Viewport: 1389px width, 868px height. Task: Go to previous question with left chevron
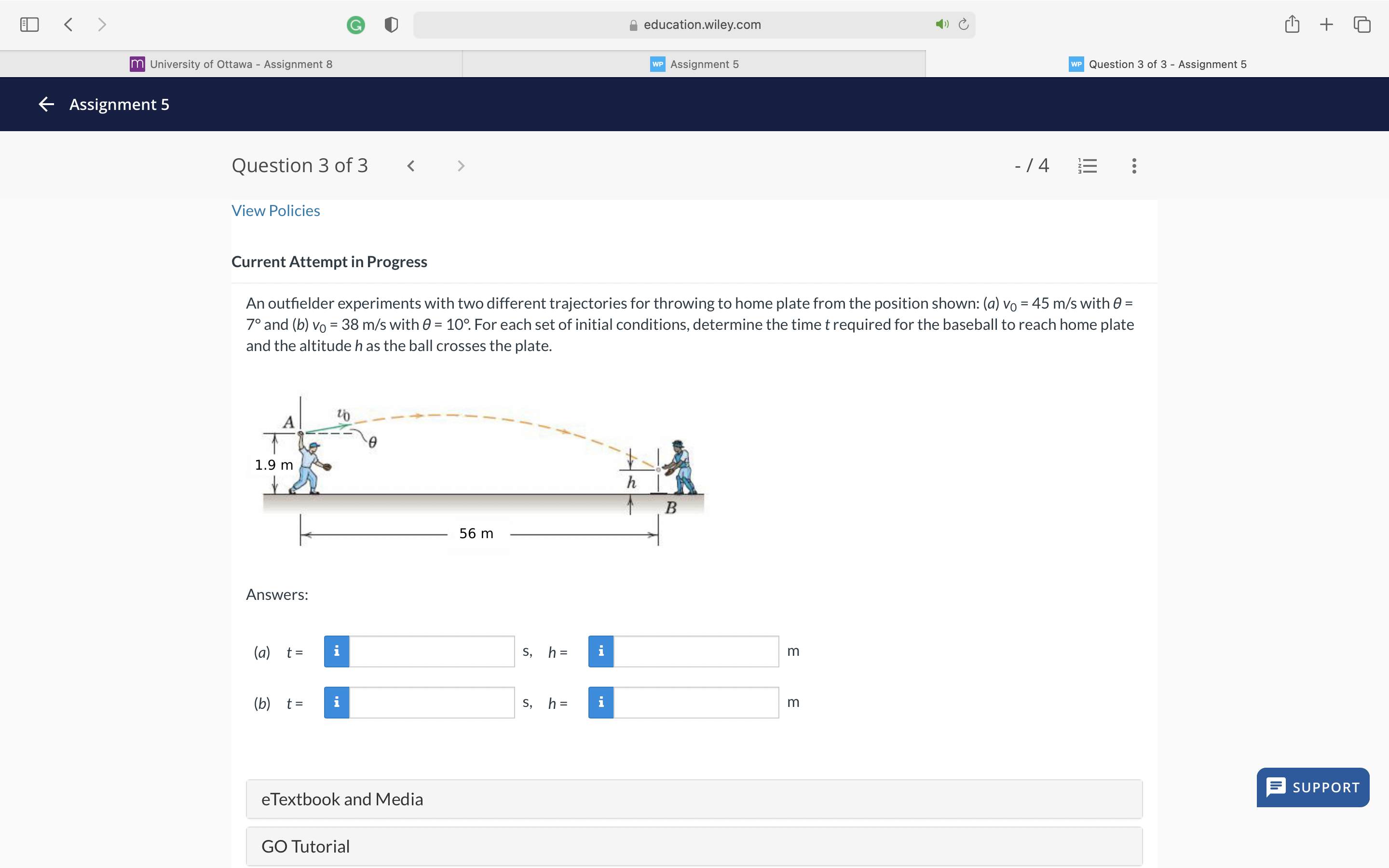click(411, 166)
